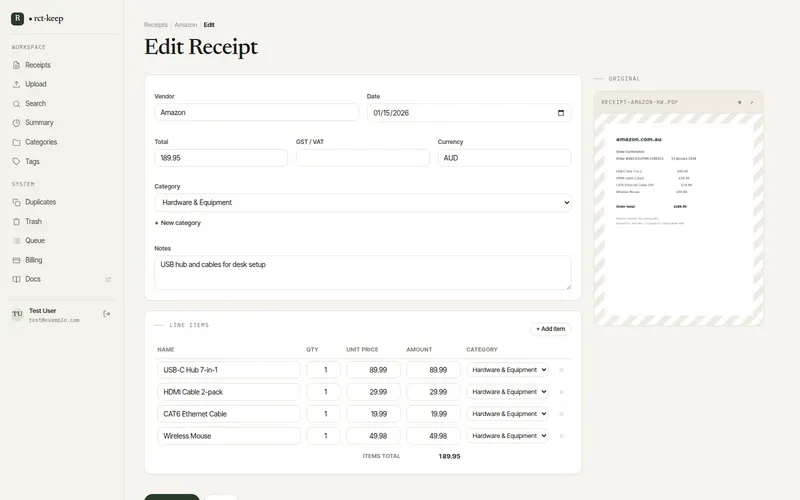Open the date picker calendar icon

pyautogui.click(x=561, y=113)
